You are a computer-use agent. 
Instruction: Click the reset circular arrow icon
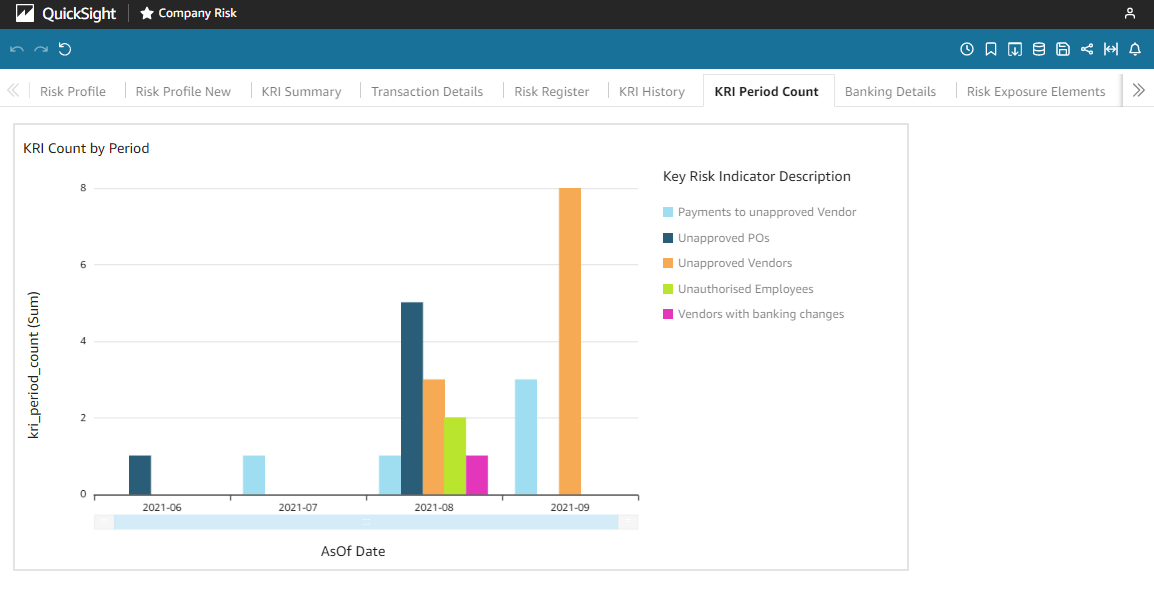[x=65, y=49]
